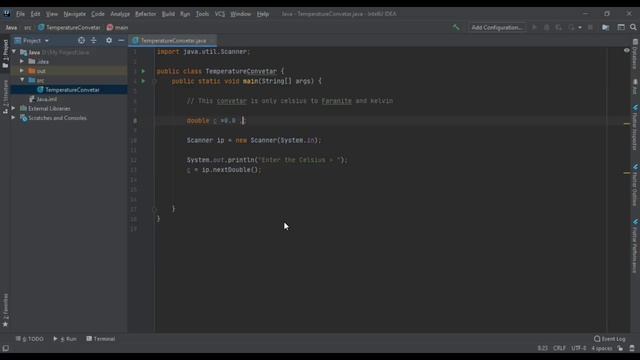Click the Run arrow in the top toolbar
The height and width of the screenshot is (360, 640).
(534, 27)
